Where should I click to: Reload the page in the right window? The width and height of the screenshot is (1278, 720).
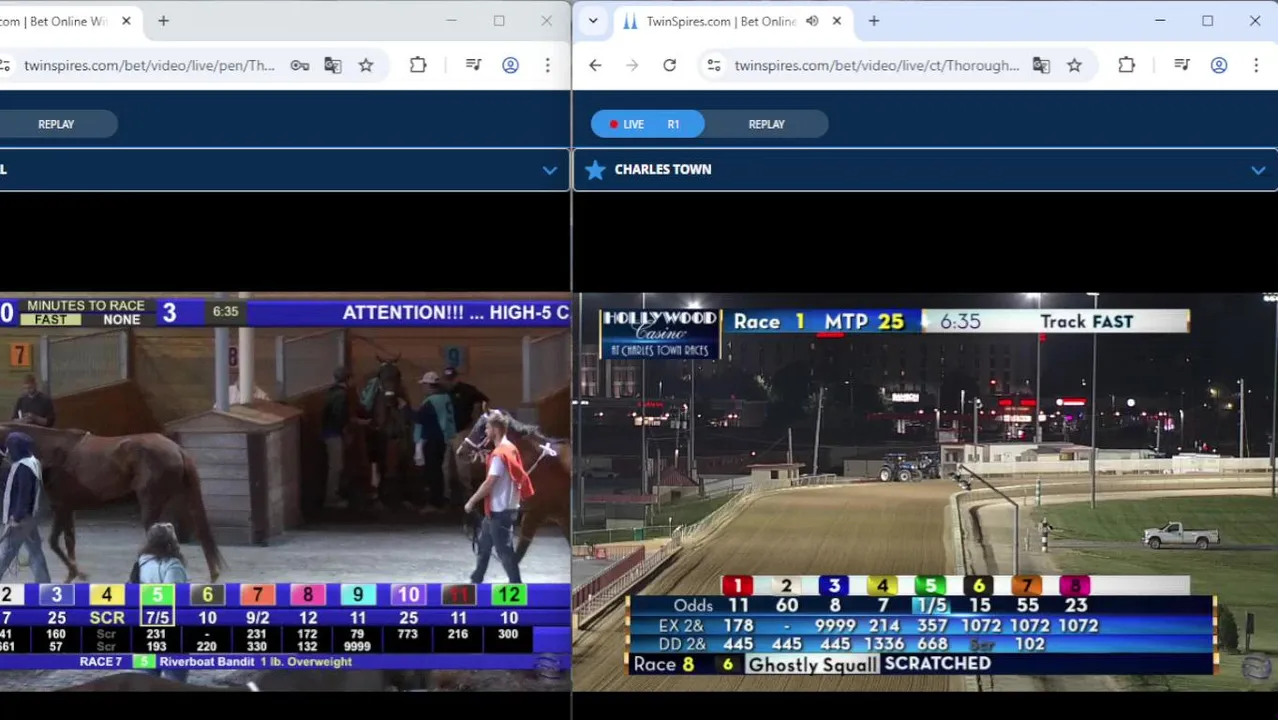670,66
